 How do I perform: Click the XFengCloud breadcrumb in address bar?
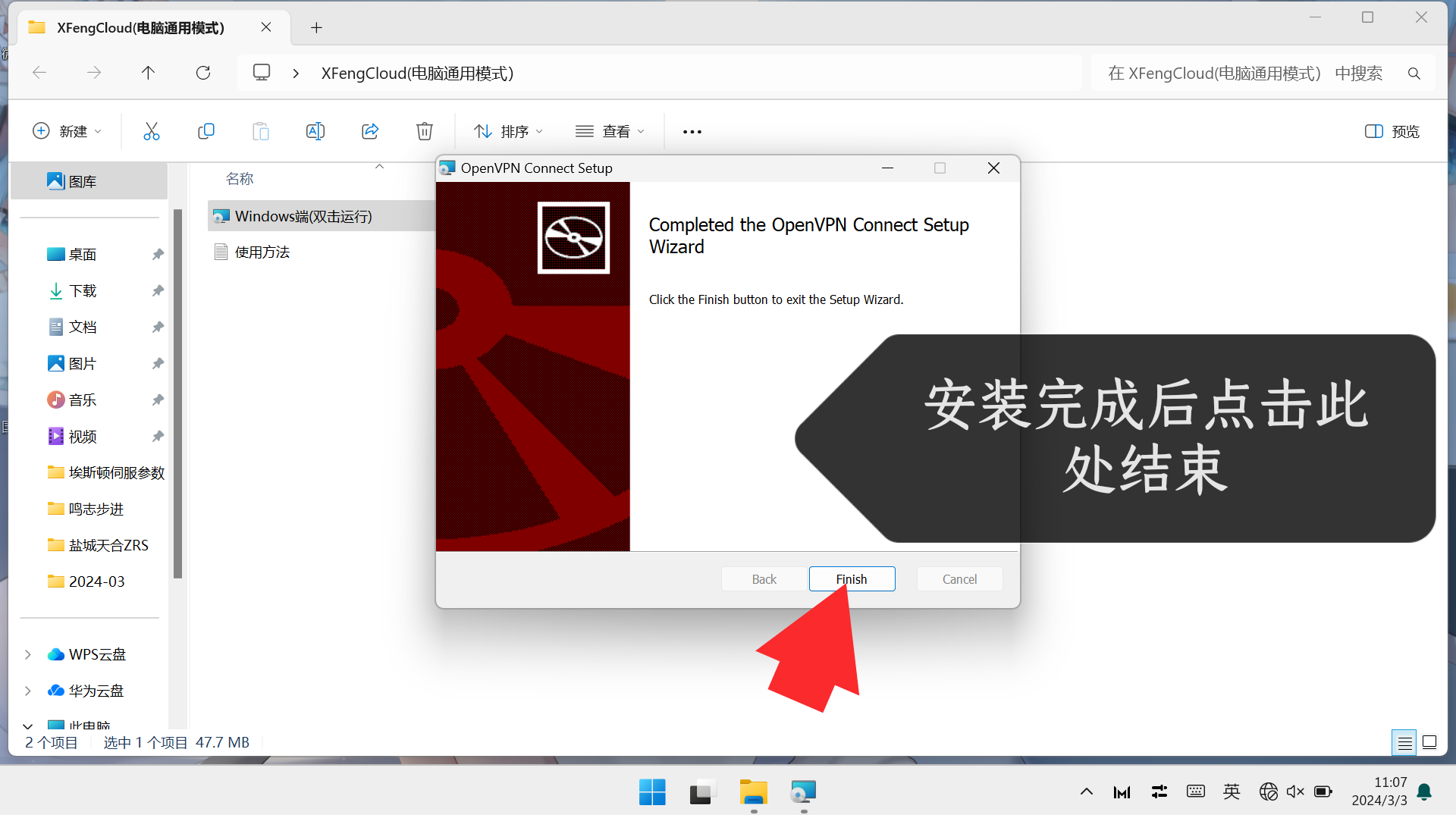[x=417, y=73]
